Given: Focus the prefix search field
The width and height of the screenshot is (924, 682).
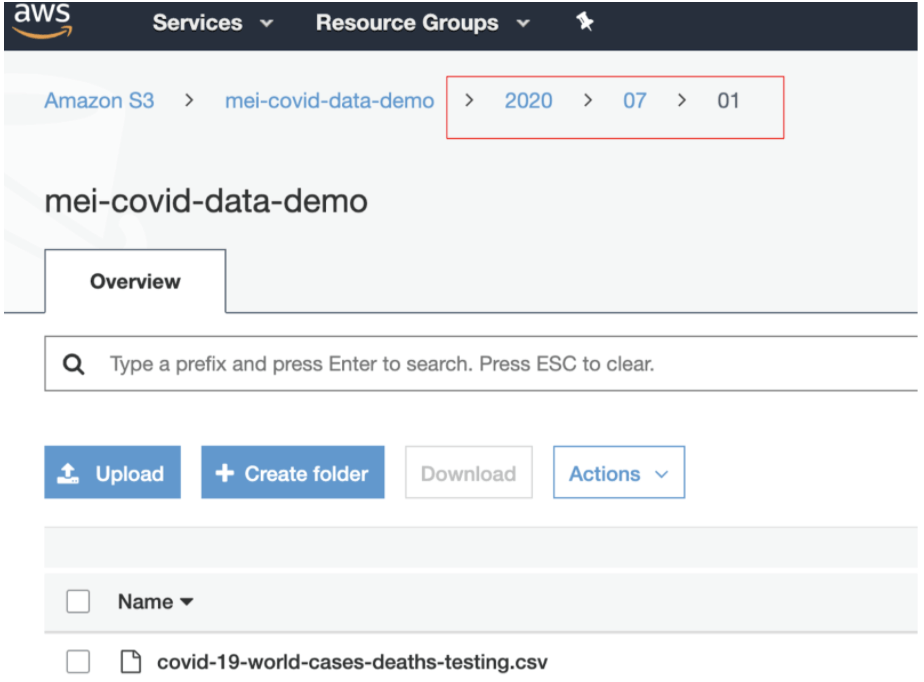Looking at the screenshot, I should pyautogui.click(x=481, y=364).
